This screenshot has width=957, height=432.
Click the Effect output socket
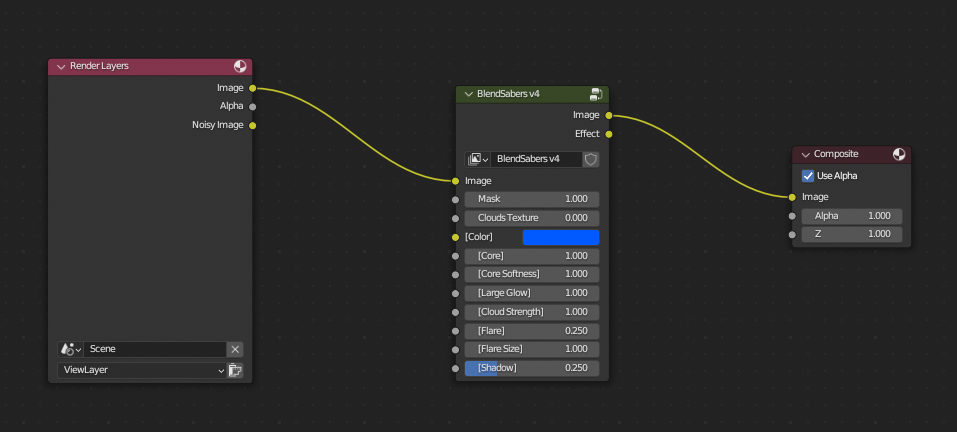[609, 134]
